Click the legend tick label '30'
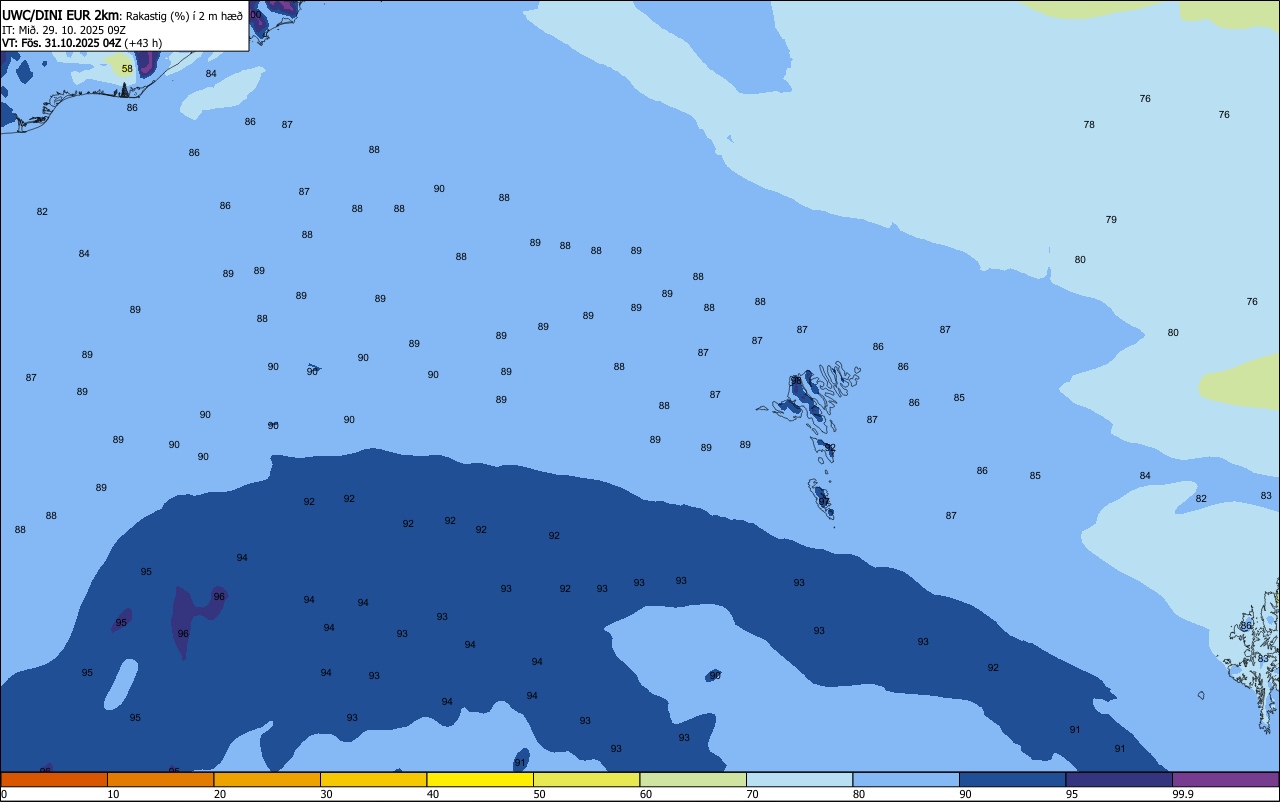The image size is (1280, 802). pos(326,794)
